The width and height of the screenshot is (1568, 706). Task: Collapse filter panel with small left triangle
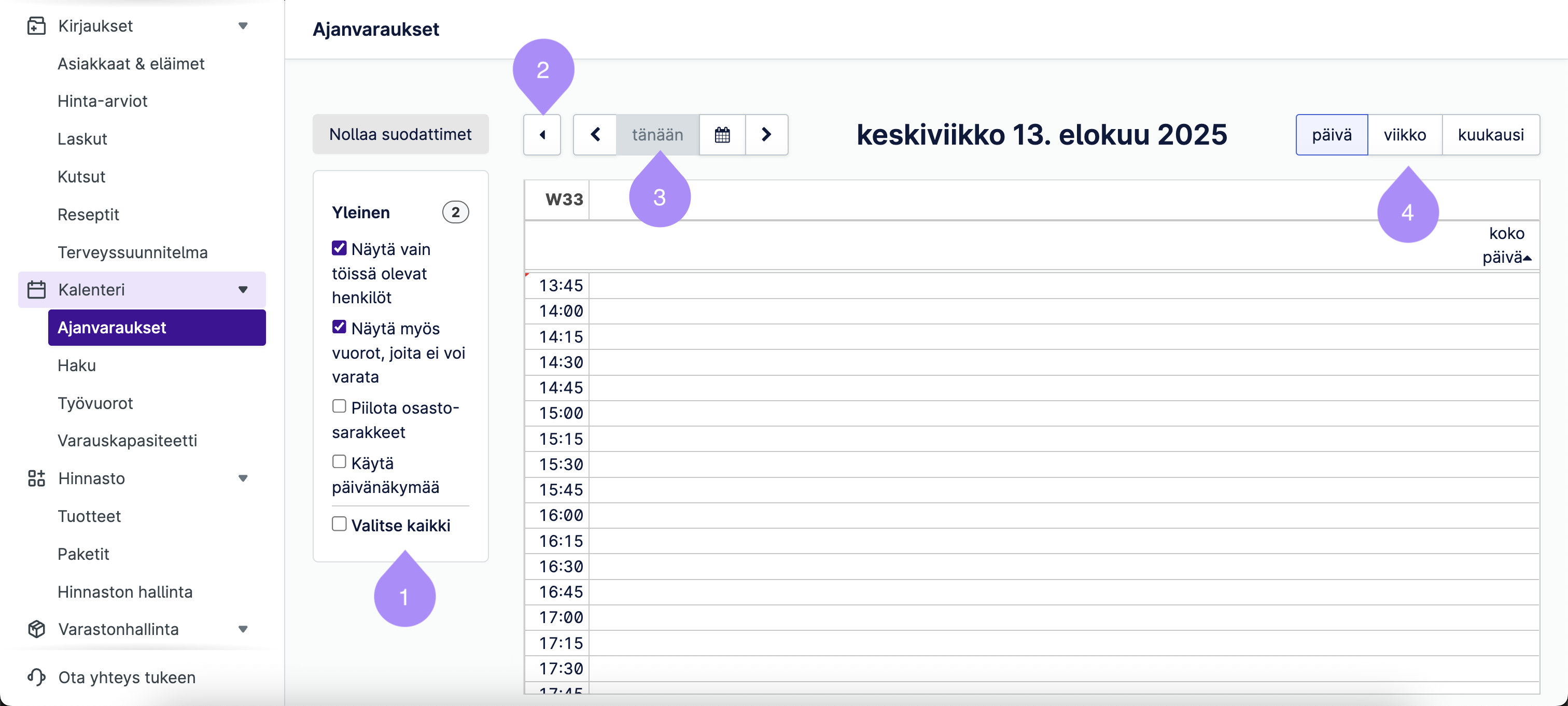[542, 134]
